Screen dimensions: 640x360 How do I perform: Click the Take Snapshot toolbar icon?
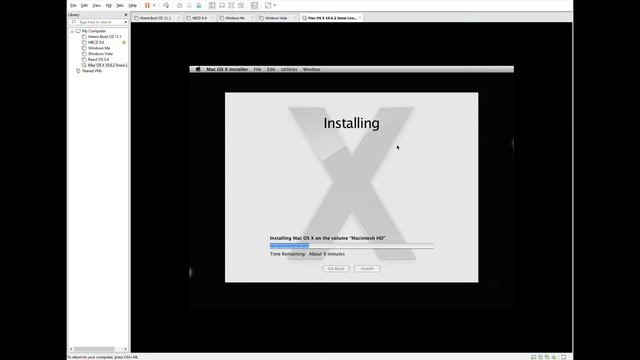click(180, 5)
